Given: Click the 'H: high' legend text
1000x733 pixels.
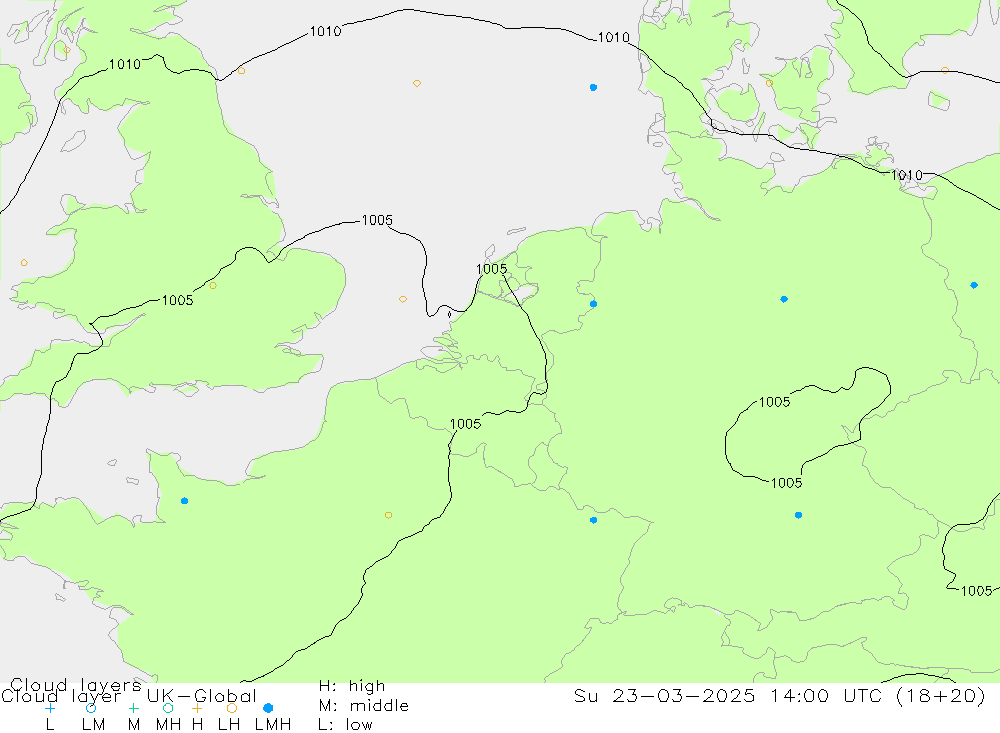Looking at the screenshot, I should [x=352, y=686].
